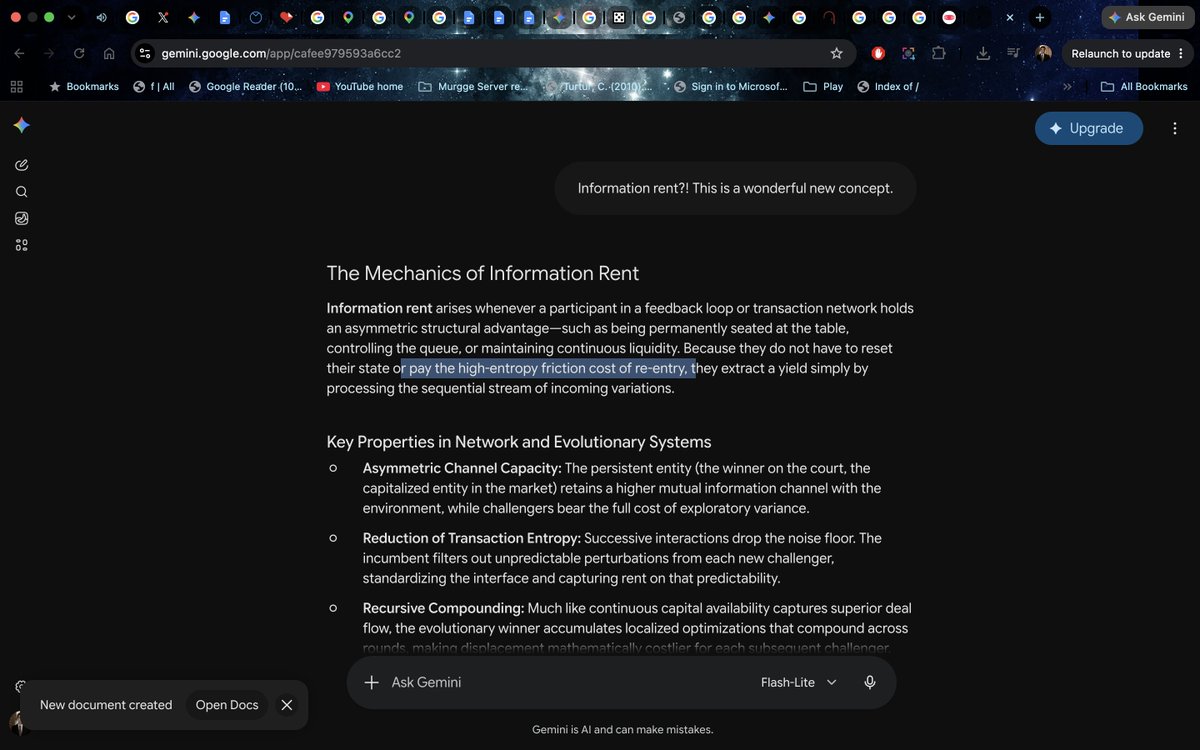Open the search chats magnifier icon

coord(22,192)
